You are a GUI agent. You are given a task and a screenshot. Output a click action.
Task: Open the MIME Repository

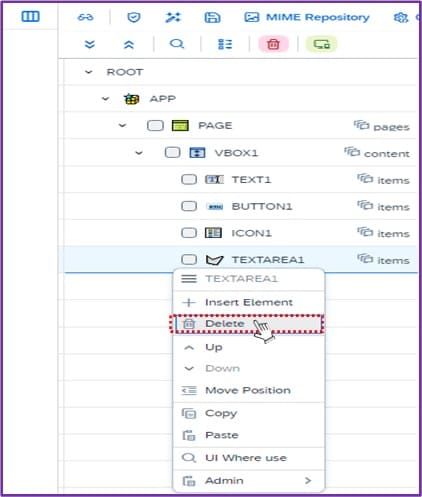click(307, 17)
